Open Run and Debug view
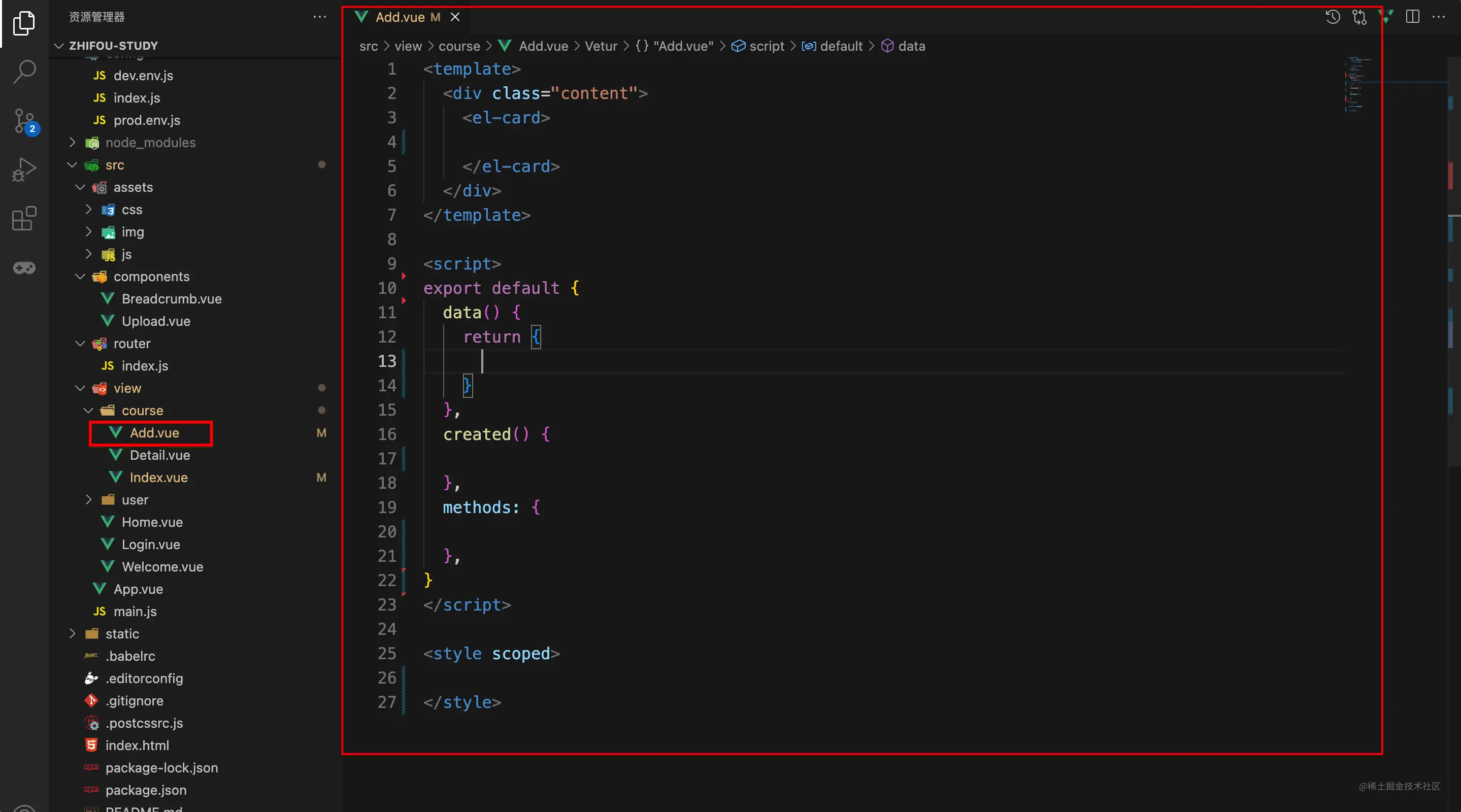This screenshot has width=1461, height=812. click(24, 169)
